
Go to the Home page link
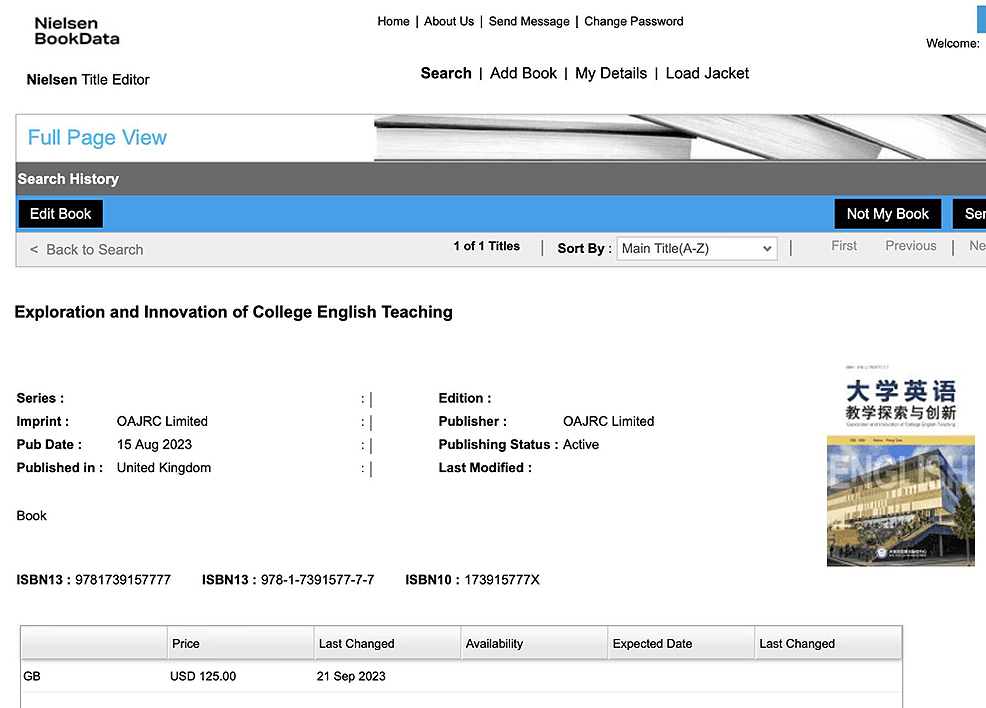click(393, 21)
